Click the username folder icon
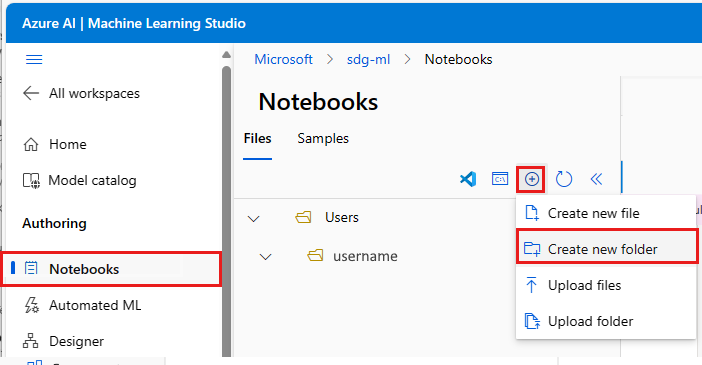Viewport: 702px width, 365px height. click(x=315, y=256)
